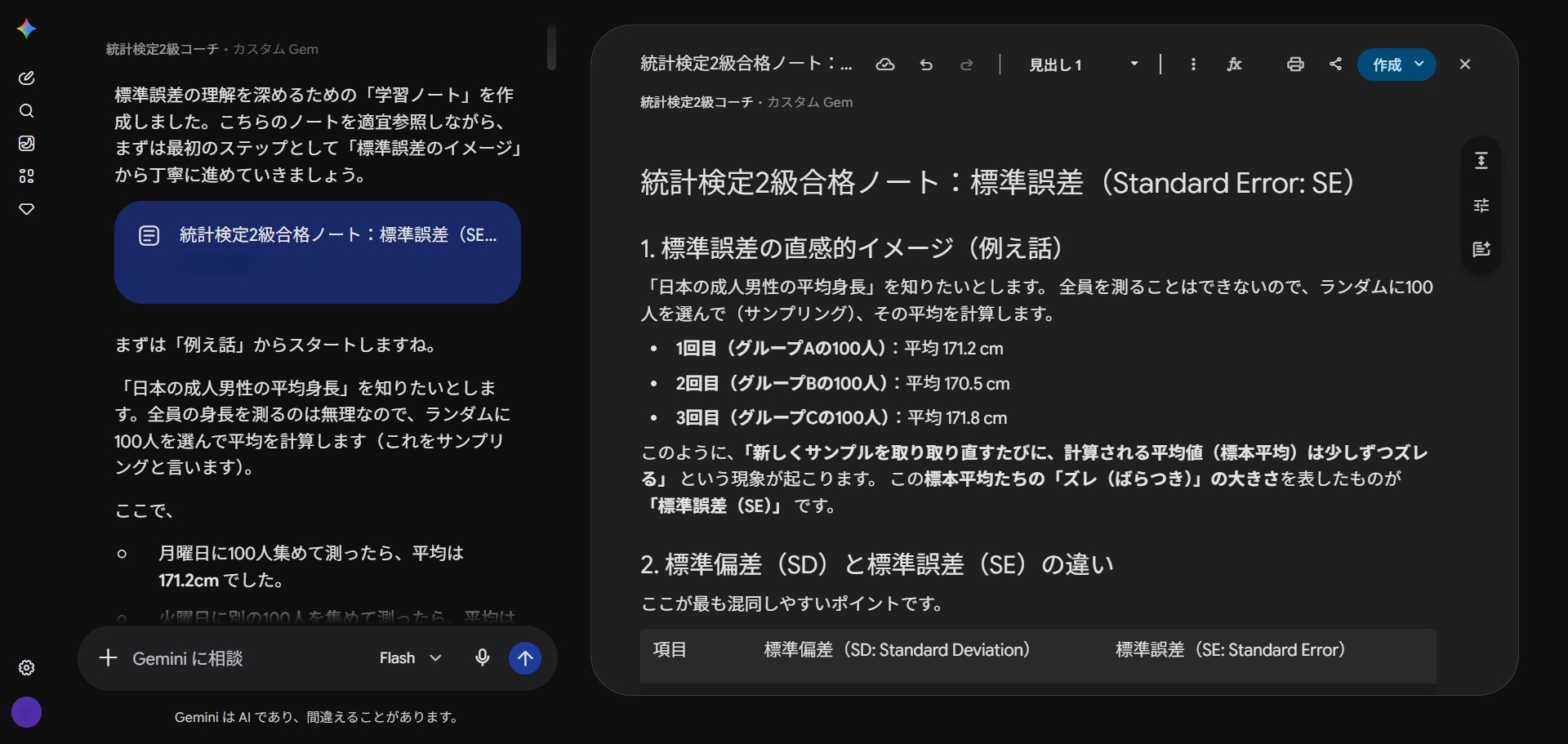
Task: Undo the last edit in the note
Action: click(x=926, y=65)
